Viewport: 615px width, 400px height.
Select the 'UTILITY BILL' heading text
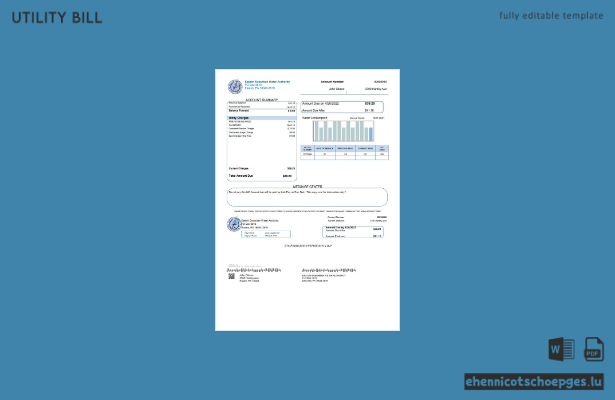coord(57,18)
